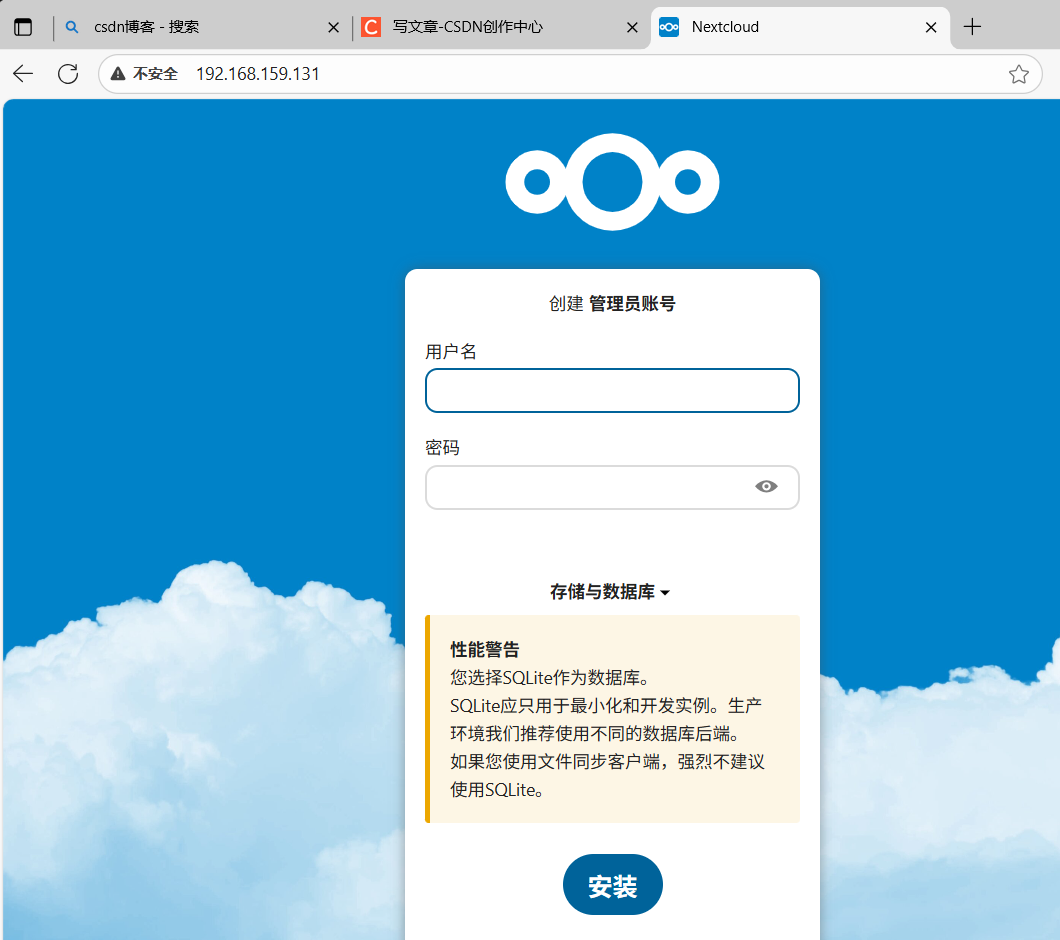1060x940 pixels.
Task: Bookmark this page with the star icon
Action: 1019,74
